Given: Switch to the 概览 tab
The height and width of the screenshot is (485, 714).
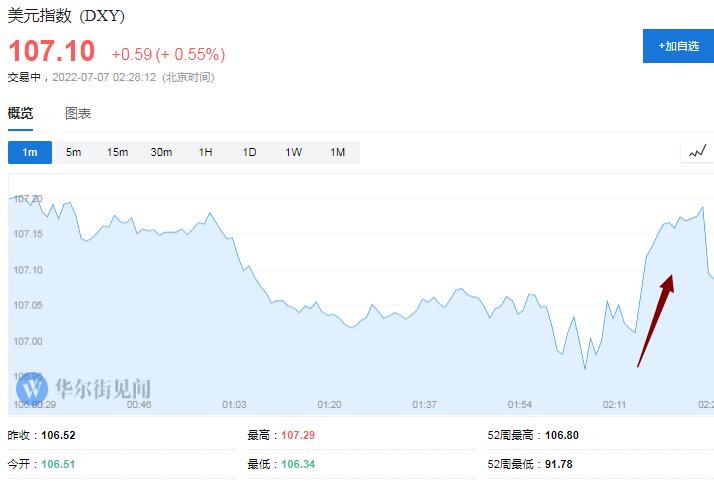Looking at the screenshot, I should [x=21, y=113].
